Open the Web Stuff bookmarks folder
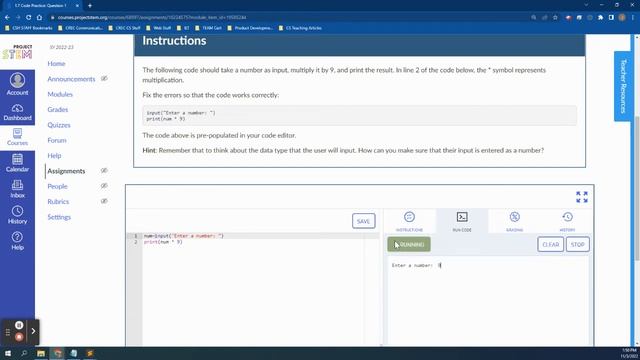This screenshot has width=640, height=360. pyautogui.click(x=158, y=28)
